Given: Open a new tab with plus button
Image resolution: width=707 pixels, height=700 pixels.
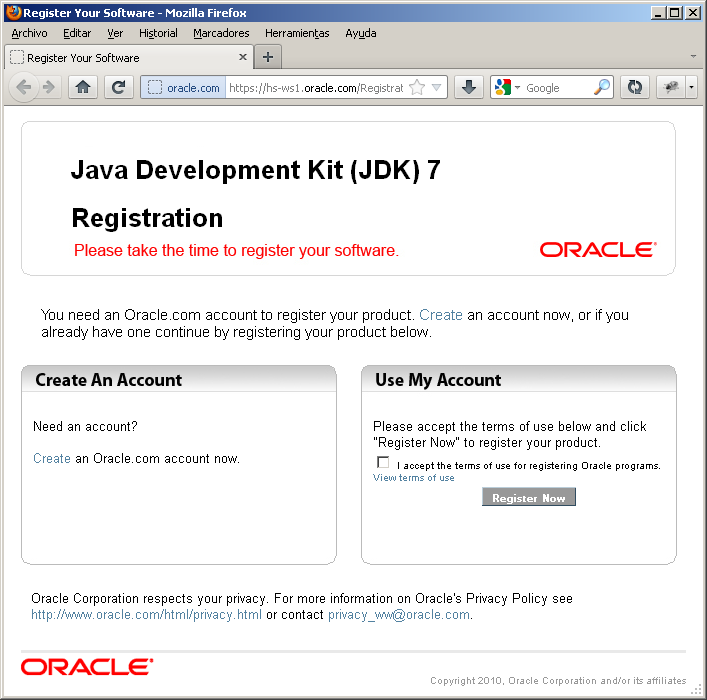Looking at the screenshot, I should point(267,57).
